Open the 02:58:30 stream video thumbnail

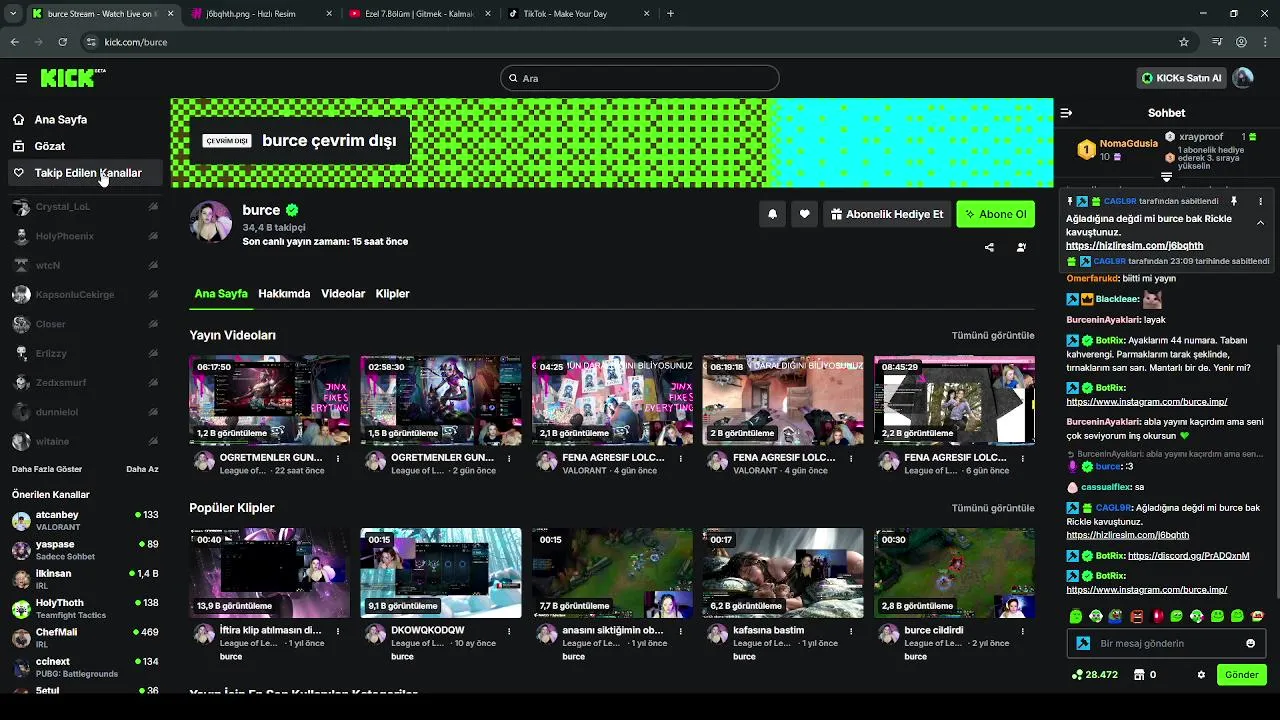[441, 400]
